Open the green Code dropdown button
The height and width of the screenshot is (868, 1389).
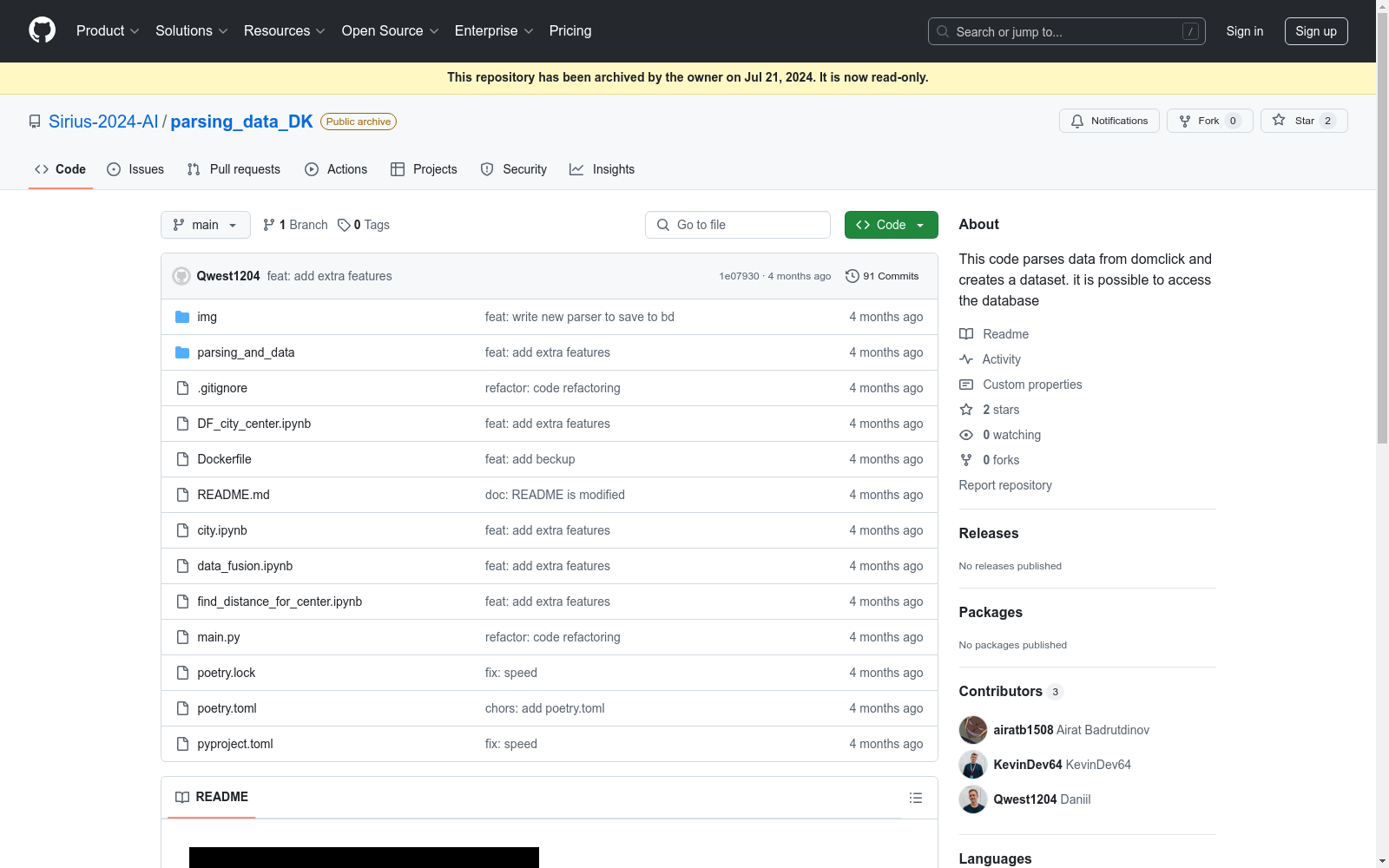coord(891,225)
